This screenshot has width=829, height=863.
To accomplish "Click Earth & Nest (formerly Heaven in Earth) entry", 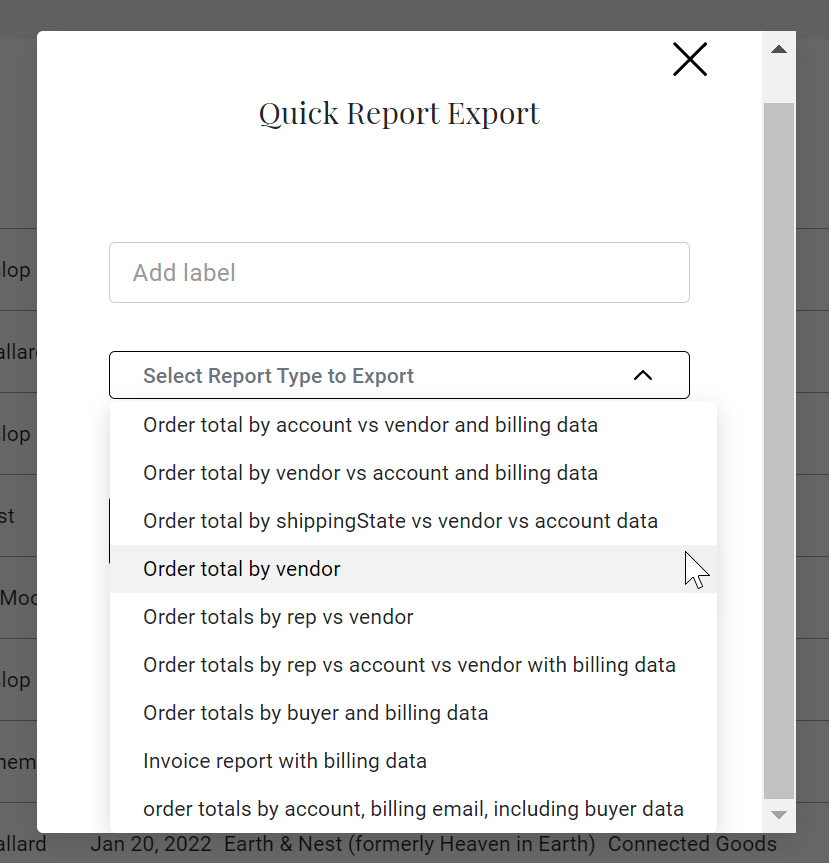I will [409, 845].
